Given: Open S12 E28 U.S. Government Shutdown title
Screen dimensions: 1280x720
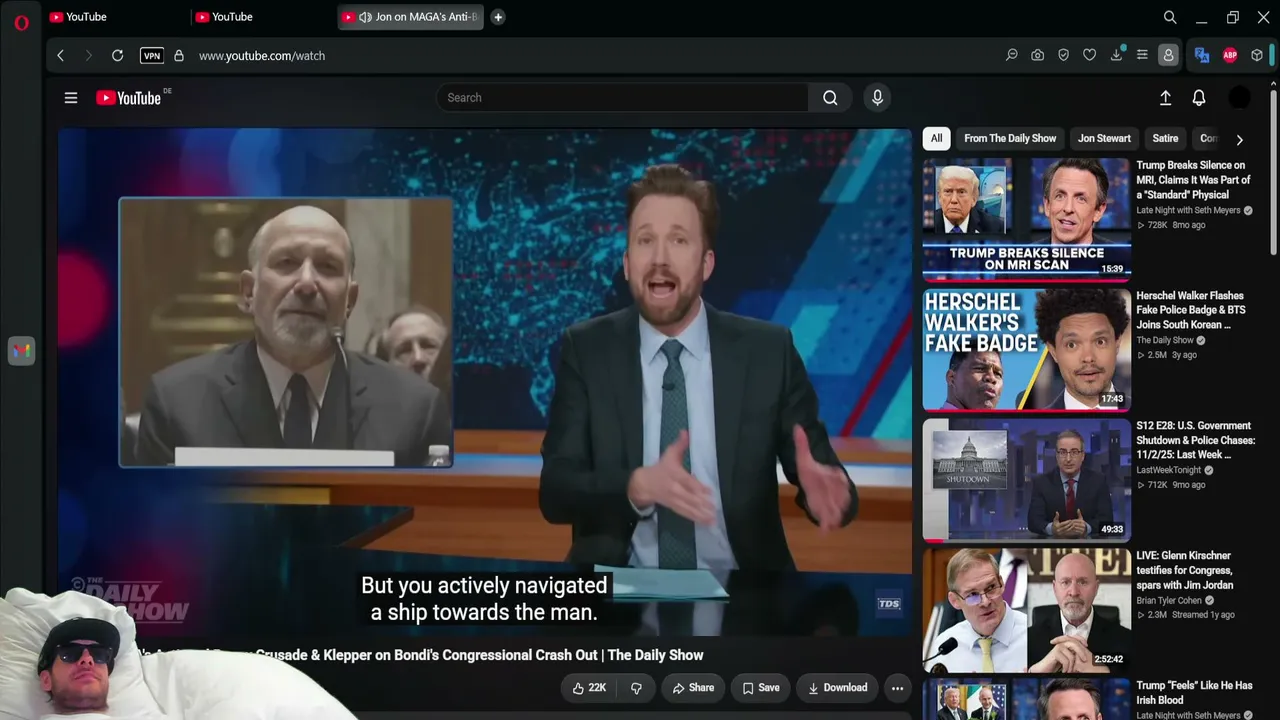Looking at the screenshot, I should [x=1196, y=440].
